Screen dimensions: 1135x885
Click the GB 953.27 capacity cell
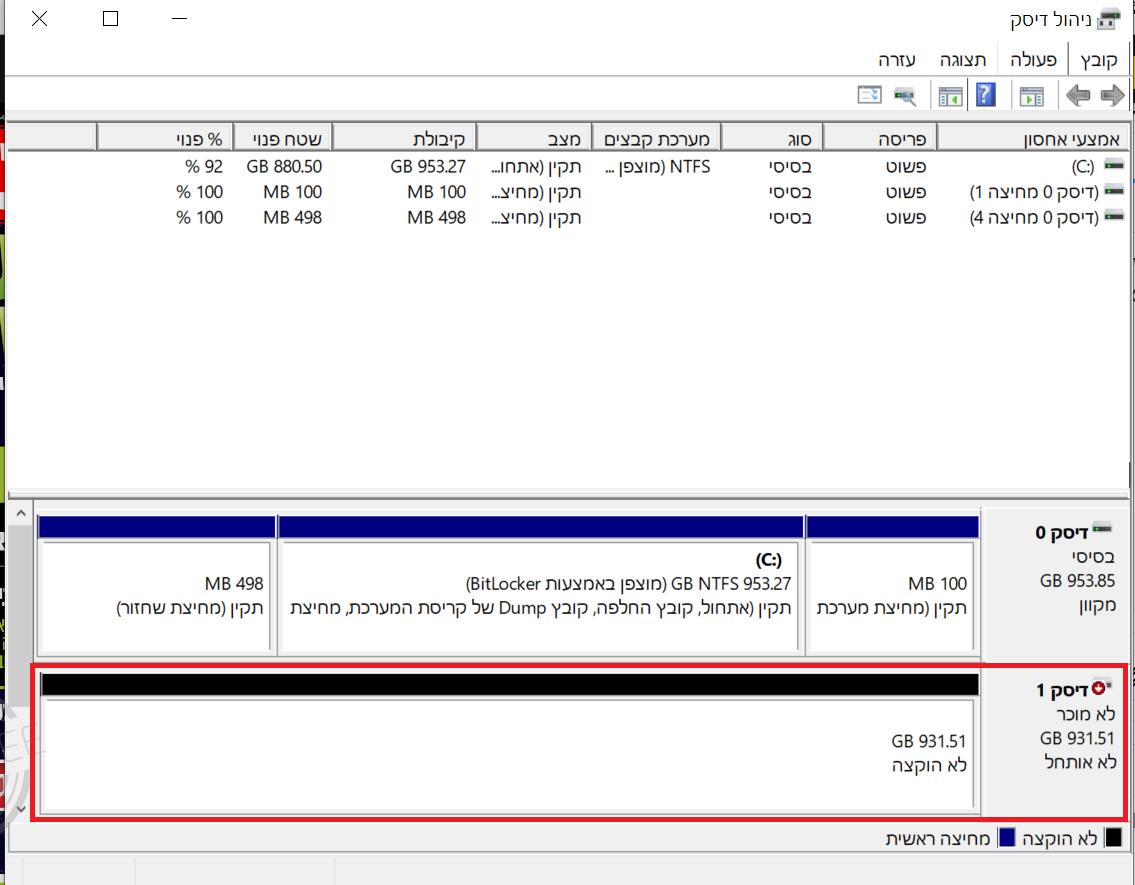pyautogui.click(x=428, y=166)
